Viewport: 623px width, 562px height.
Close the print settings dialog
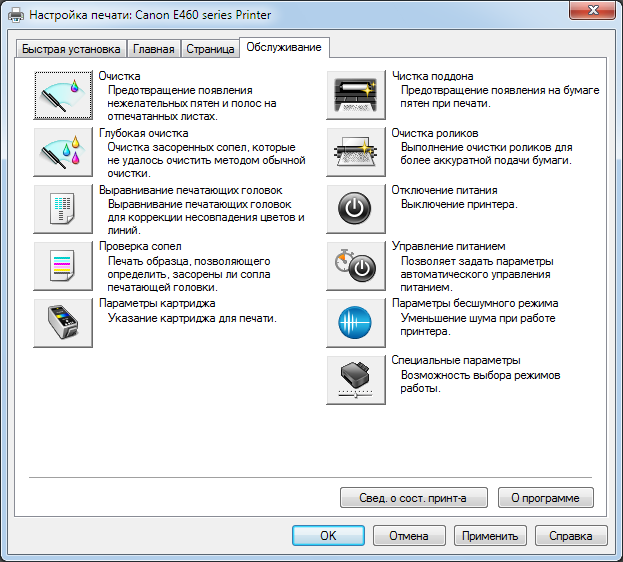pyautogui.click(x=592, y=10)
